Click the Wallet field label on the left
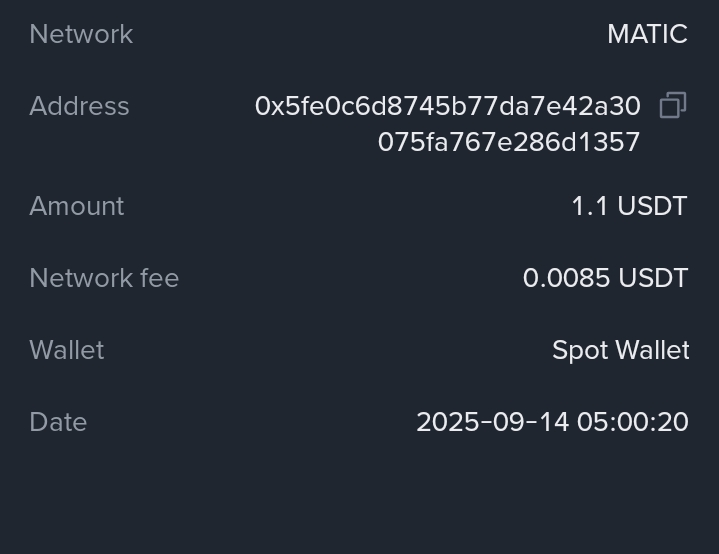 click(67, 350)
